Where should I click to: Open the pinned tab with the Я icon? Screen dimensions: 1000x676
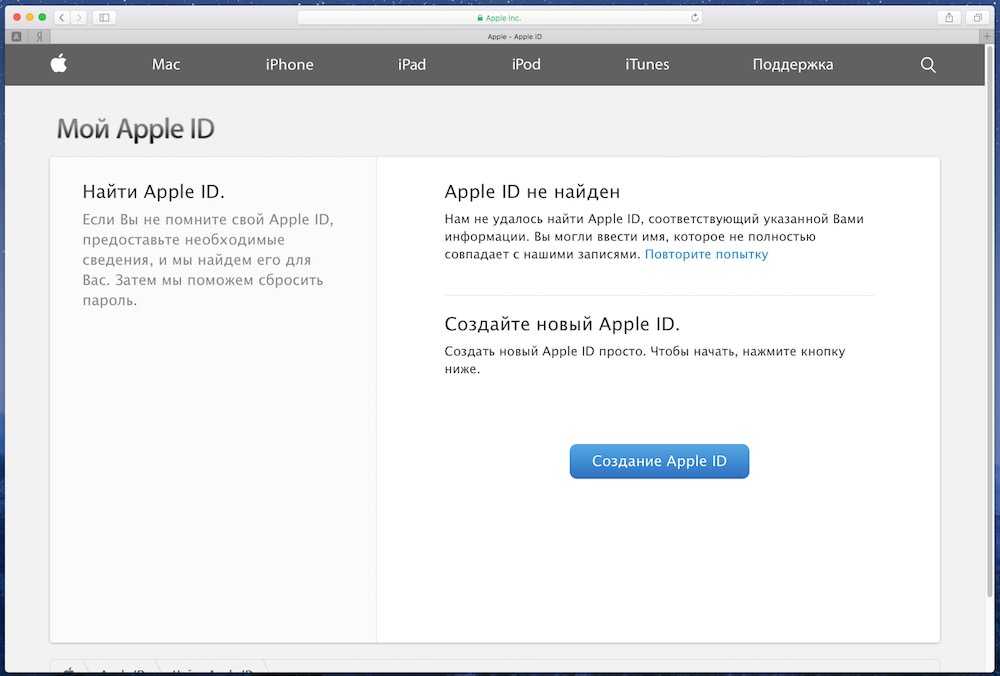[x=40, y=36]
